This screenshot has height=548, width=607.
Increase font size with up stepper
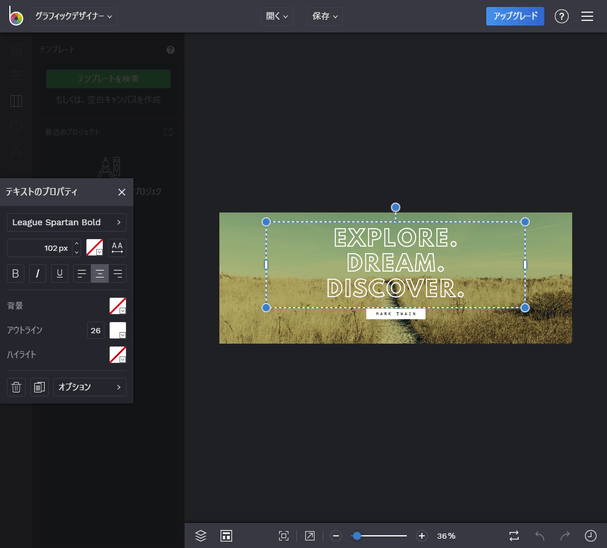coord(77,243)
